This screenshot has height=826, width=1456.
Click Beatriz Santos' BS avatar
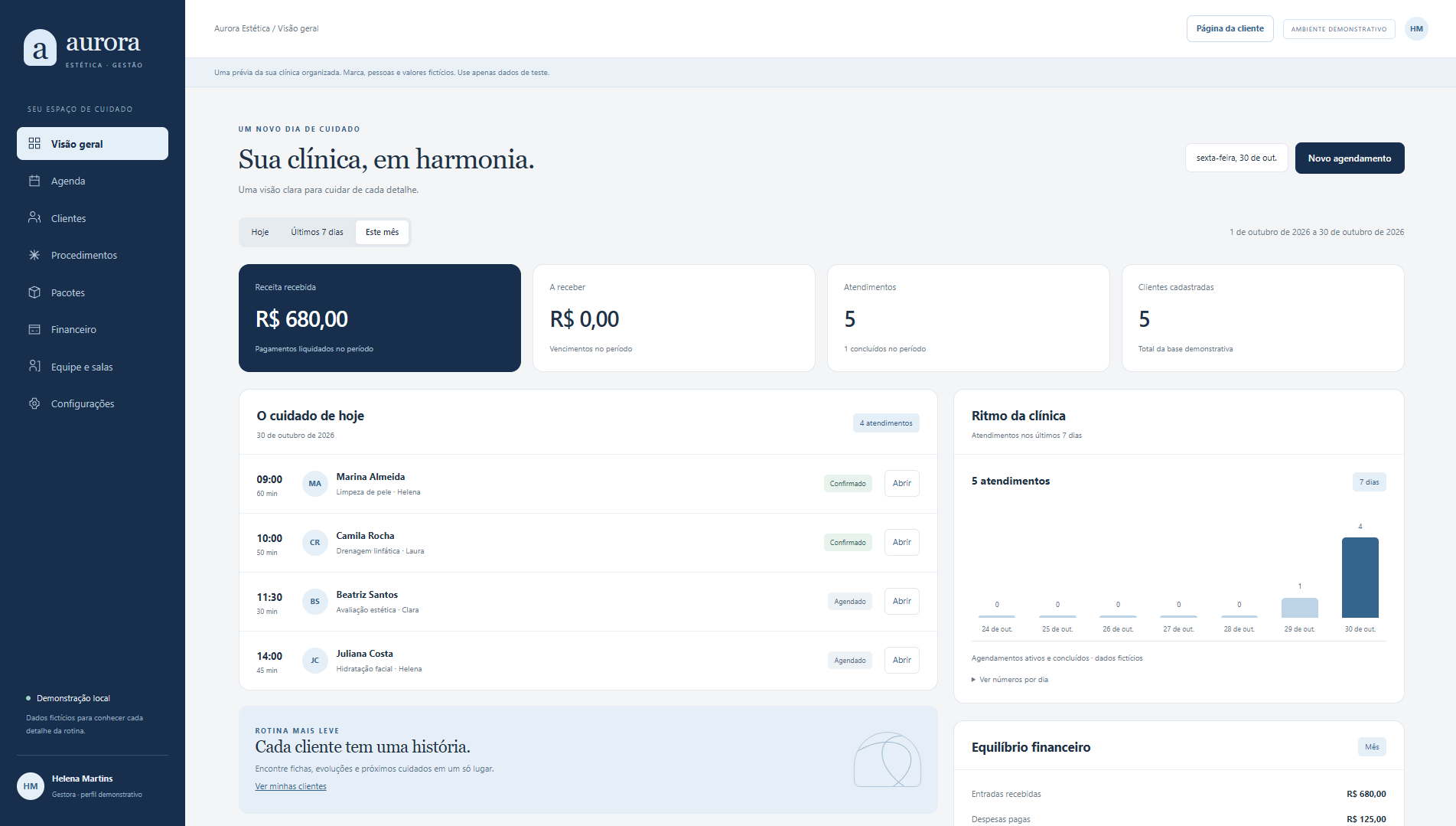coord(315,602)
